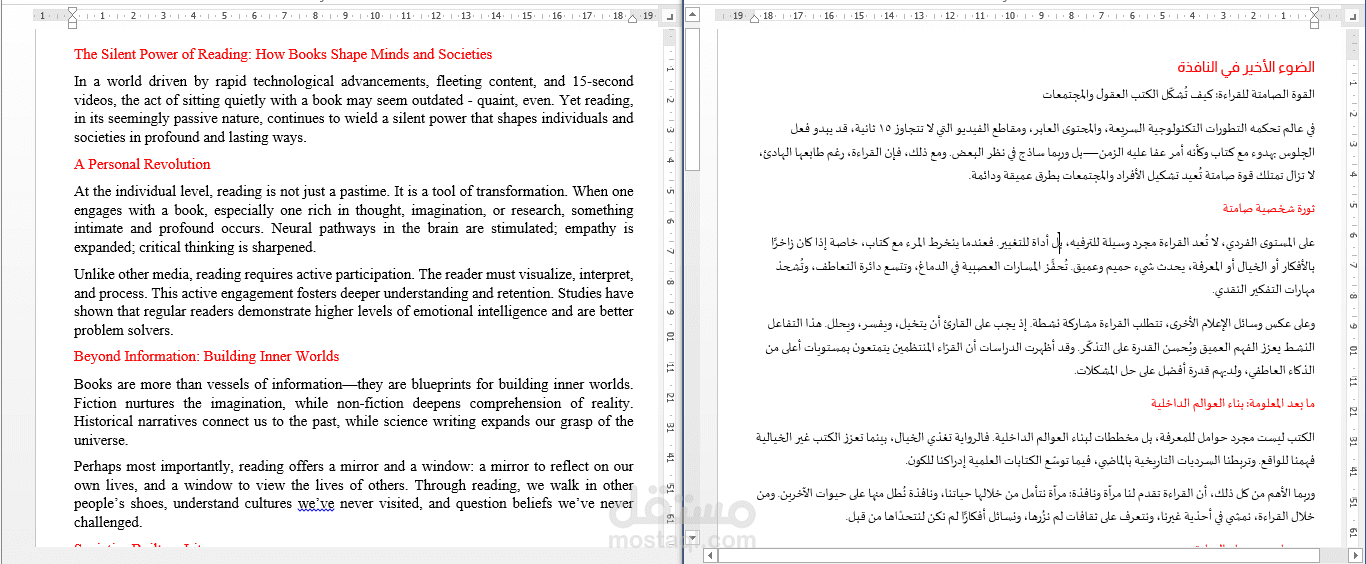Click the paragraph starting 'Perhaps most importantly'
Screen dimensions: 1366x564
pyautogui.click(x=354, y=494)
